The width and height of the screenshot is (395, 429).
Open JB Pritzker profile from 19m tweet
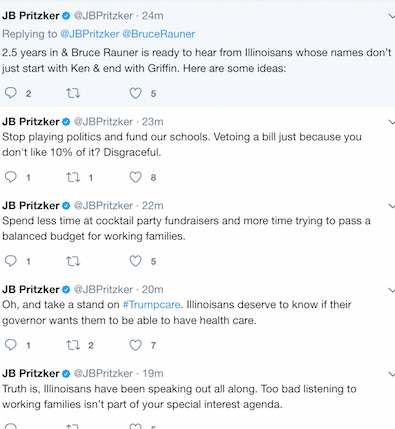pyautogui.click(x=31, y=373)
